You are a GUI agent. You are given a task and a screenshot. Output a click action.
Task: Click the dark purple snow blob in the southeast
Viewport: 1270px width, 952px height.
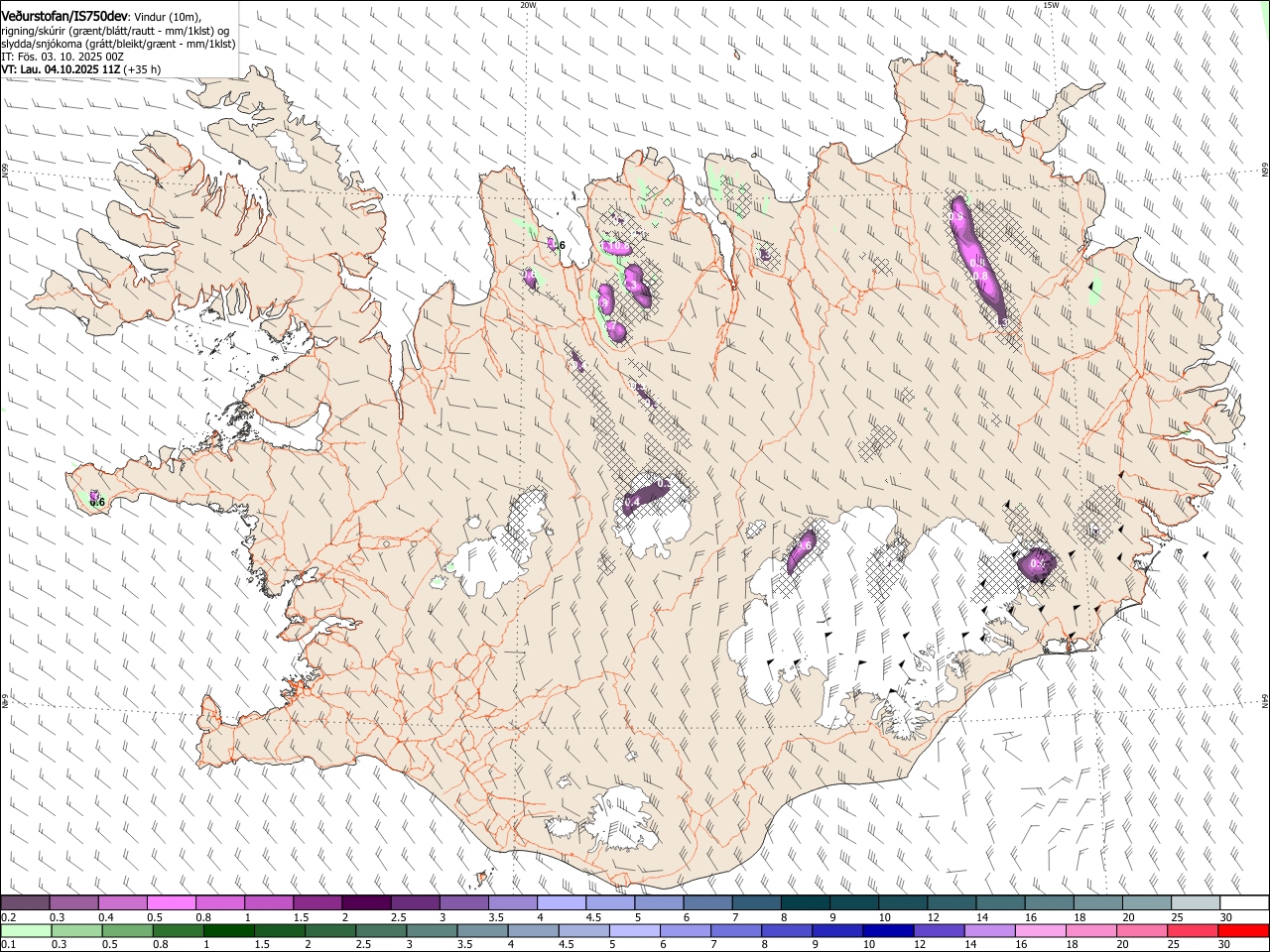(x=1037, y=563)
